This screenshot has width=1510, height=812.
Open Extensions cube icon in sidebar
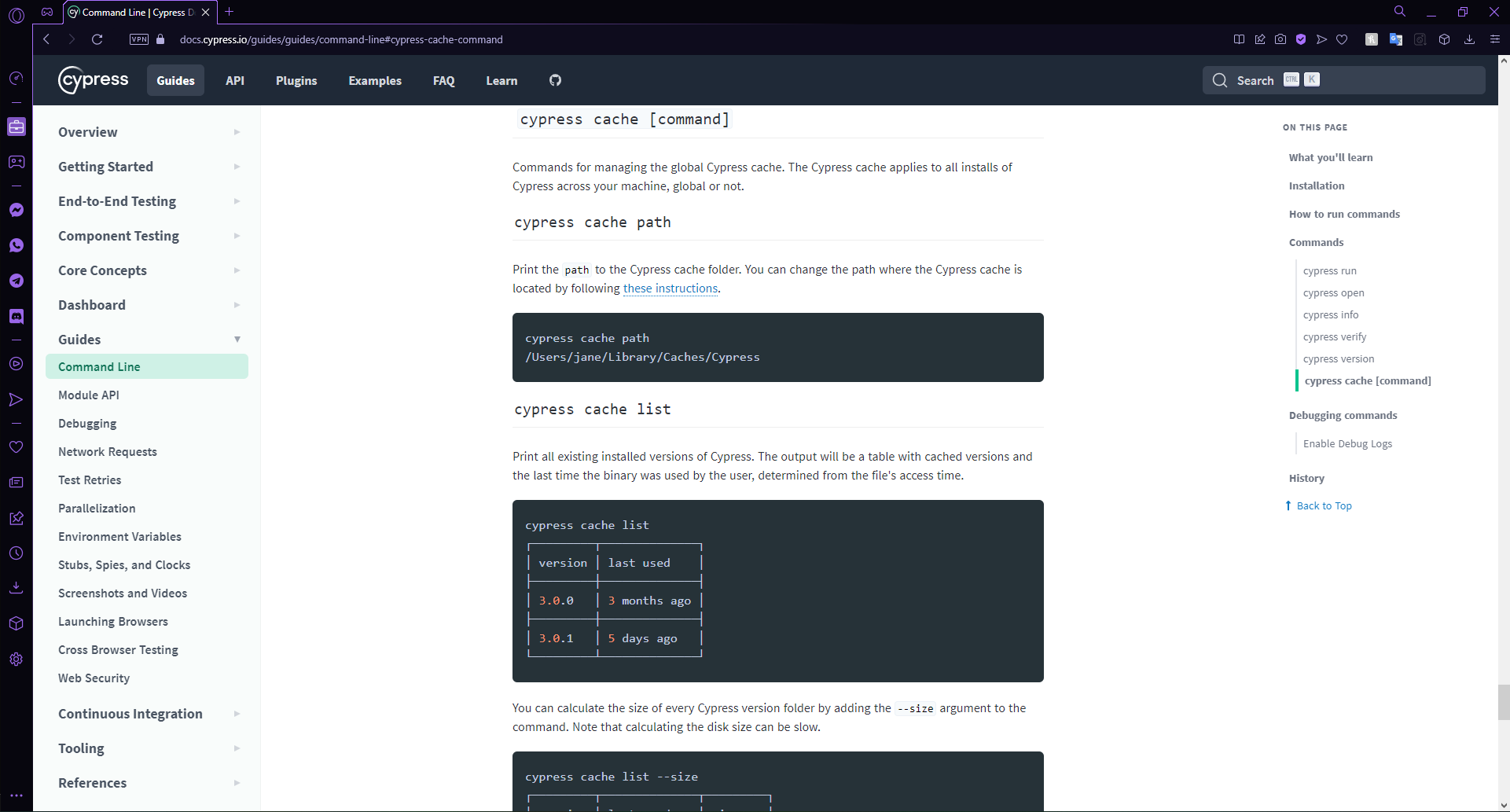[16, 623]
